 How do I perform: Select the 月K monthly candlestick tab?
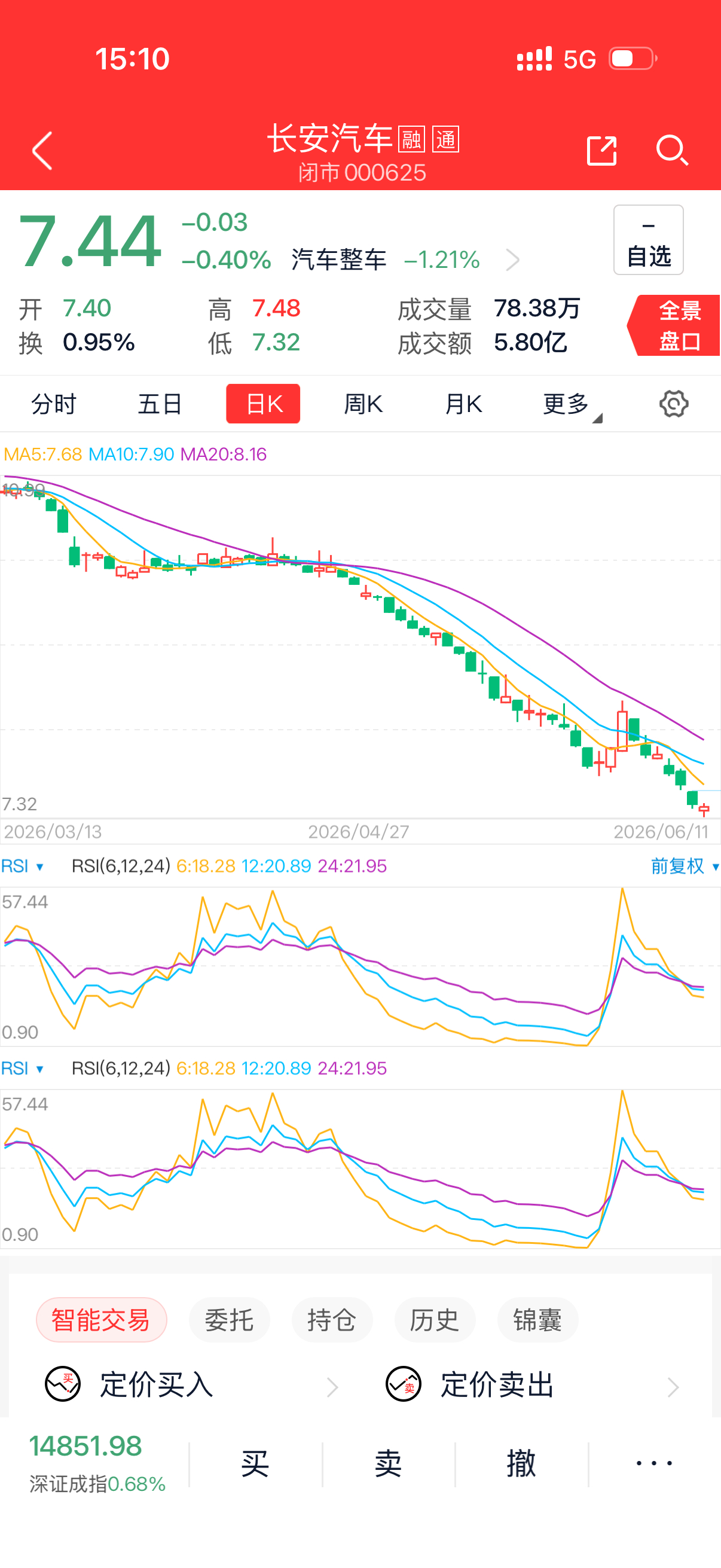[464, 404]
